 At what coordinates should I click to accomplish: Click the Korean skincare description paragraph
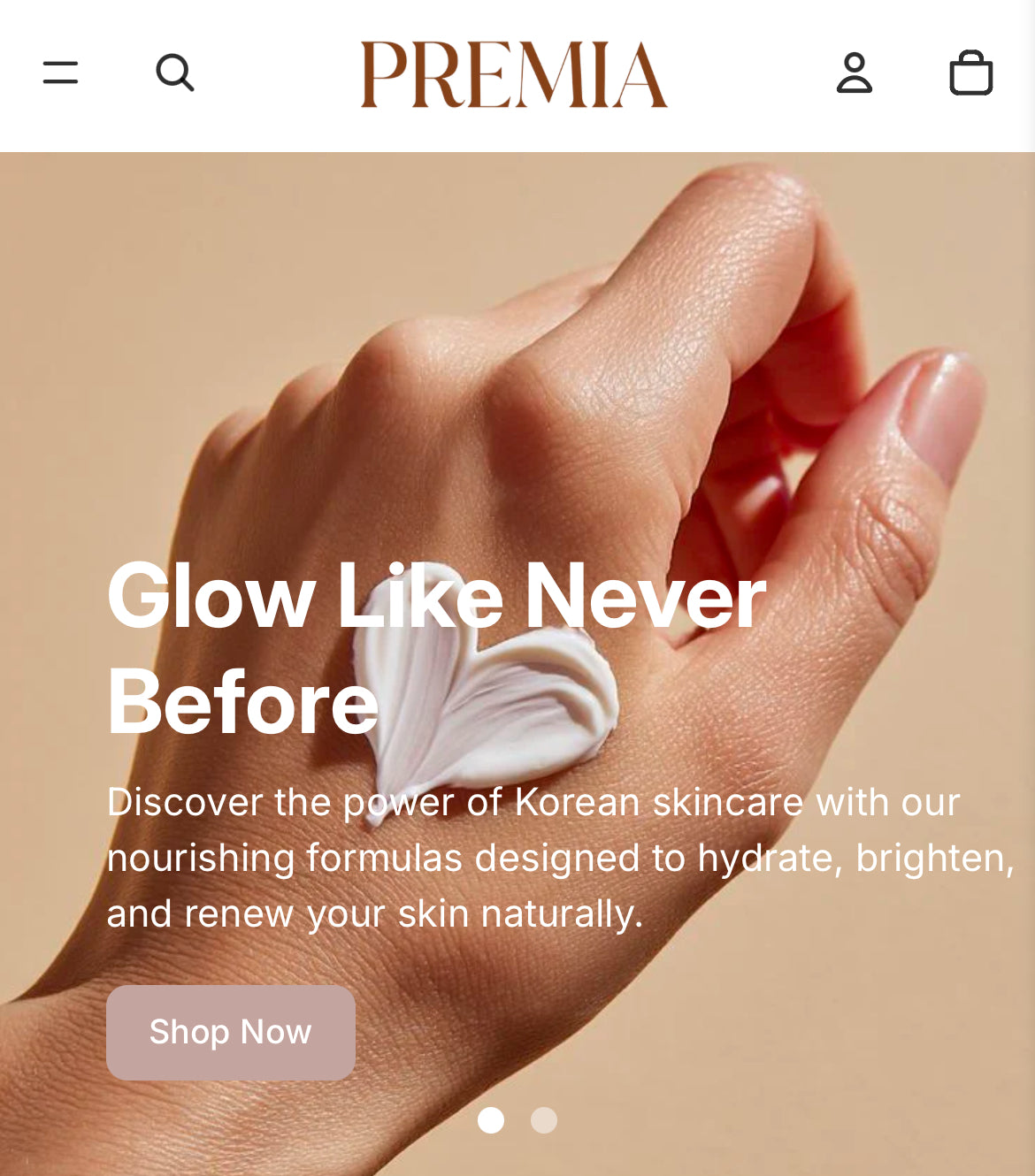tap(560, 858)
